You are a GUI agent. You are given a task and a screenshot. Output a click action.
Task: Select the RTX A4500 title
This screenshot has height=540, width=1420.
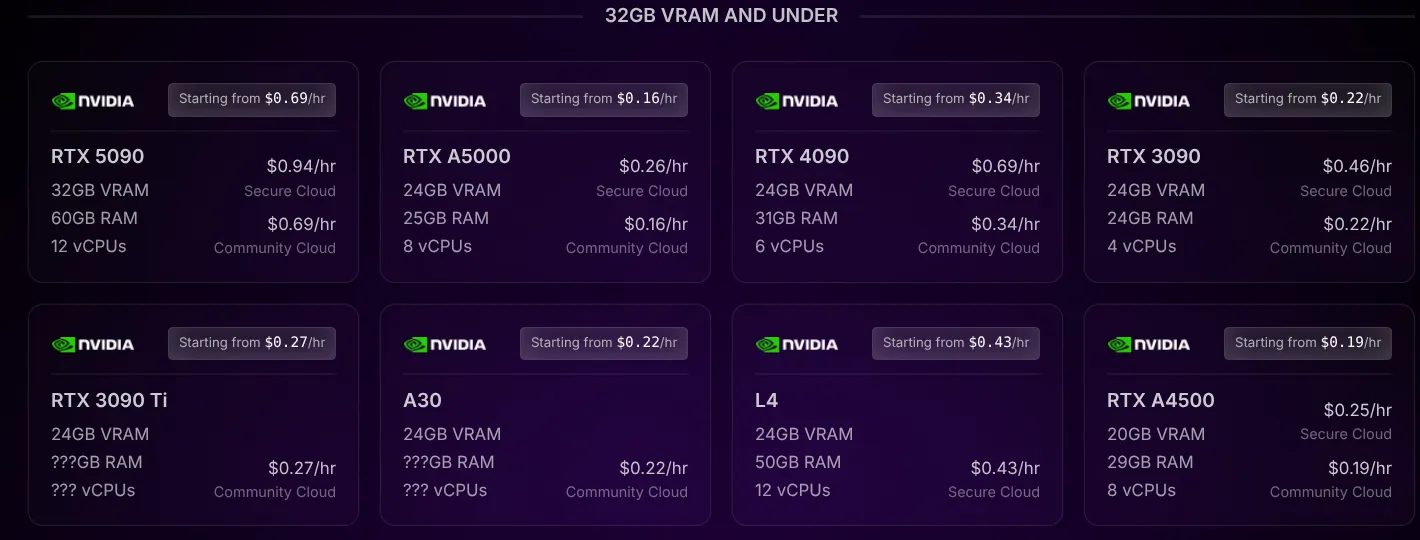[1161, 400]
